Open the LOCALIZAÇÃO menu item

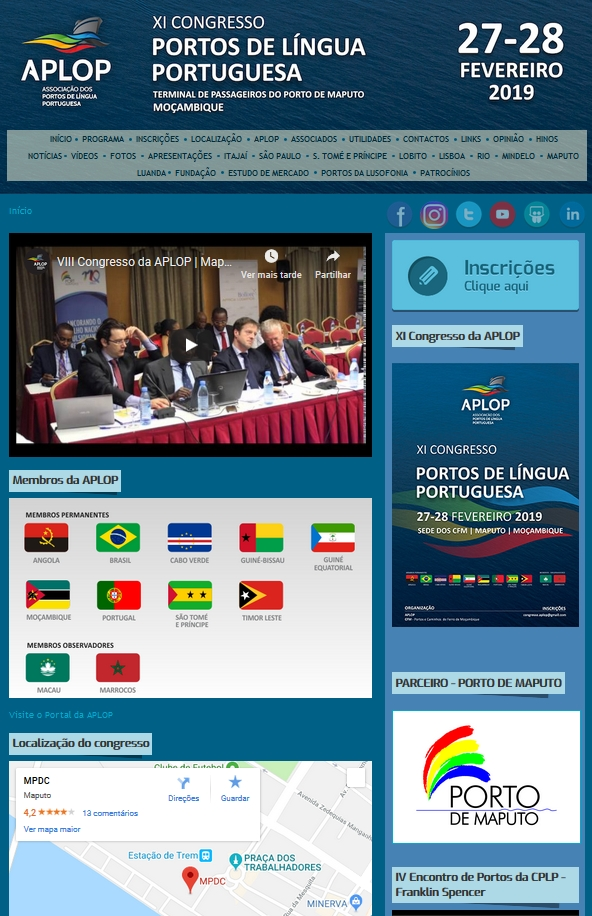click(216, 139)
